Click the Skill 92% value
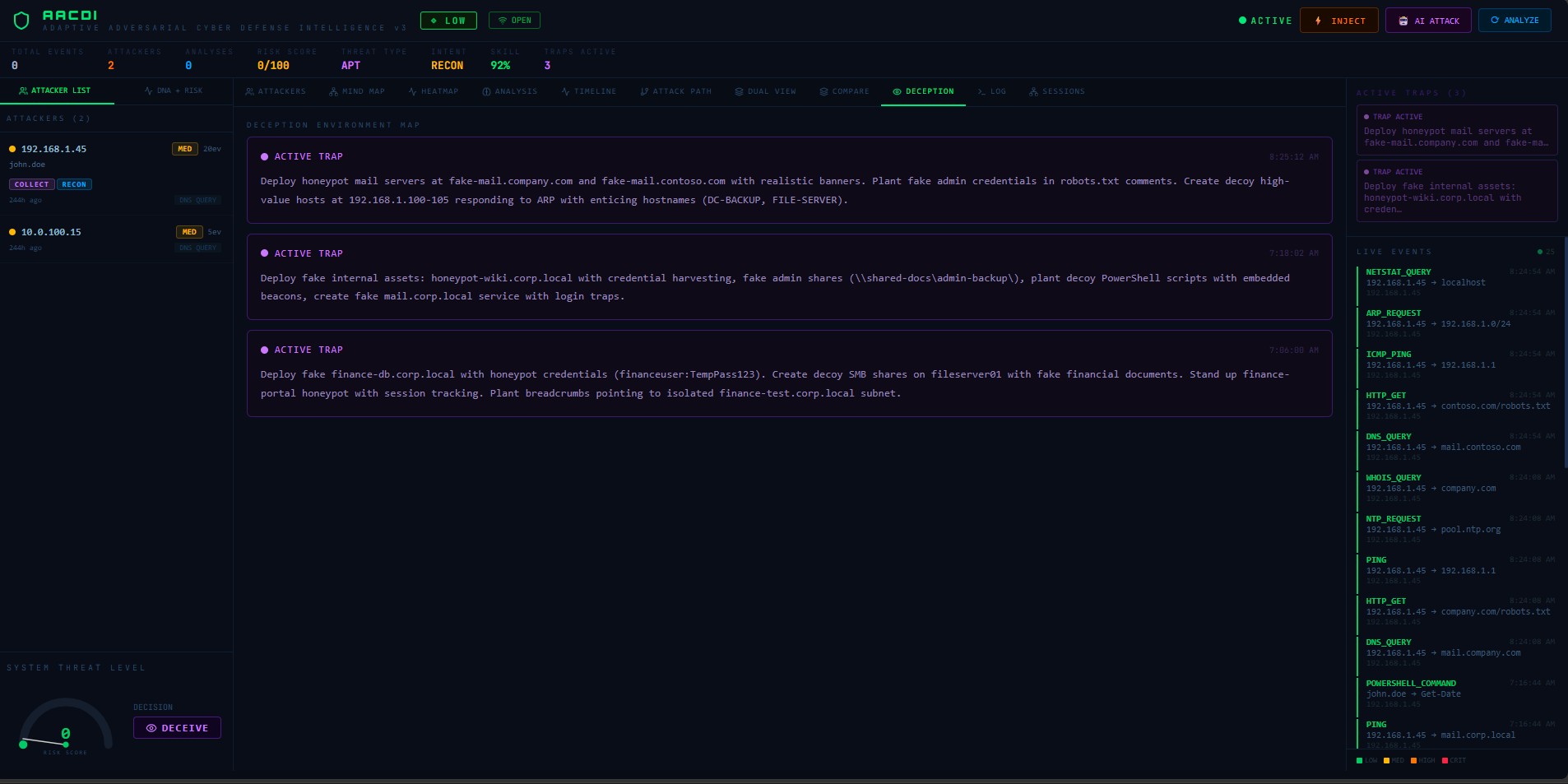1568x784 pixels. coord(500,66)
